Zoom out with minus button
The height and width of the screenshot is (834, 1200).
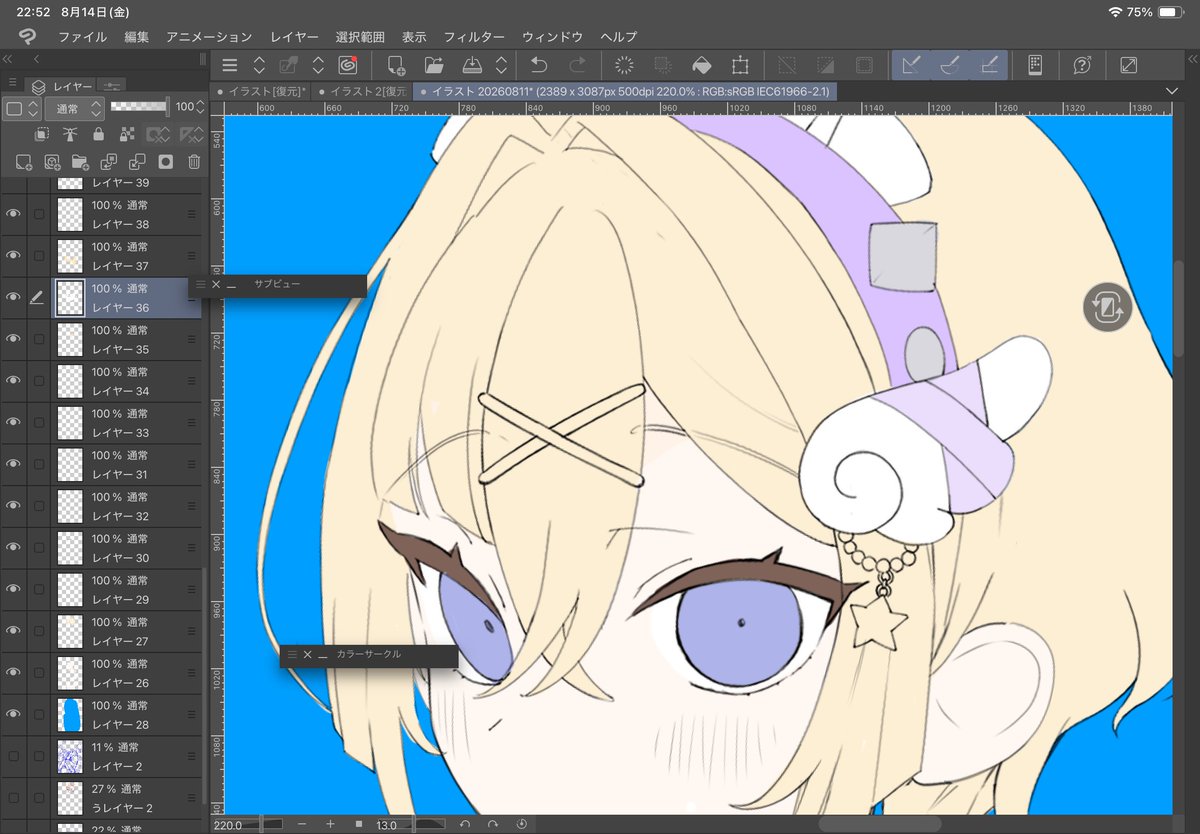tap(301, 825)
